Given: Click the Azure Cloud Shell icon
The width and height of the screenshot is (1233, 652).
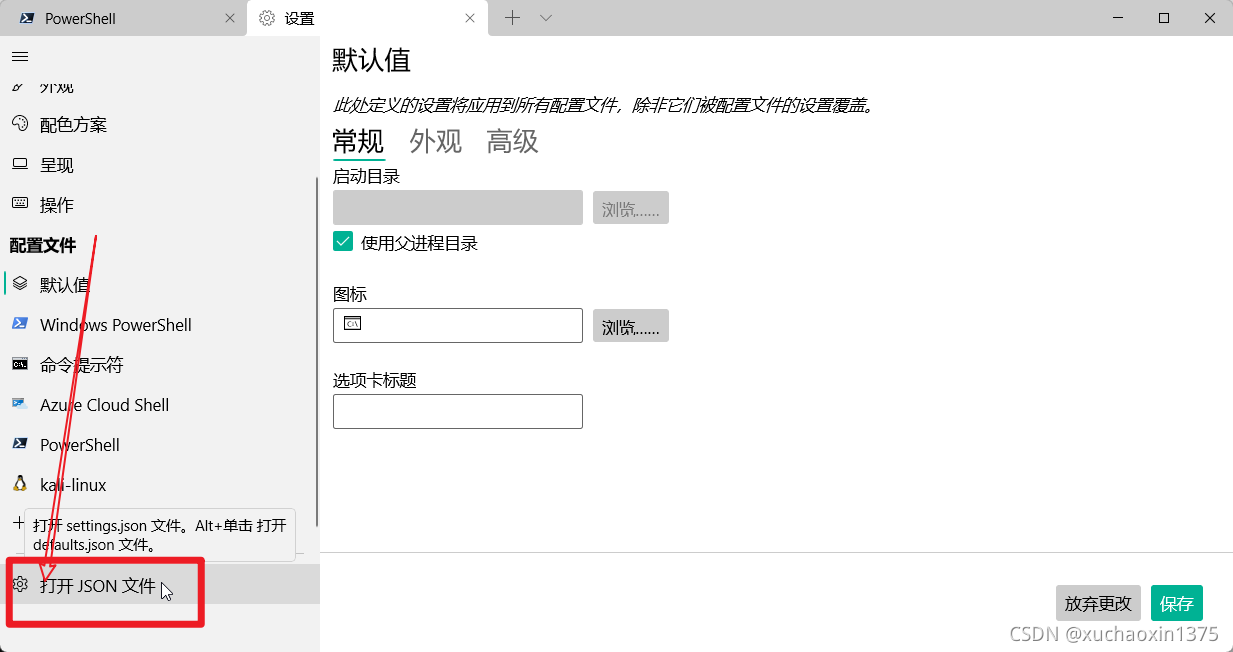Looking at the screenshot, I should point(20,404).
